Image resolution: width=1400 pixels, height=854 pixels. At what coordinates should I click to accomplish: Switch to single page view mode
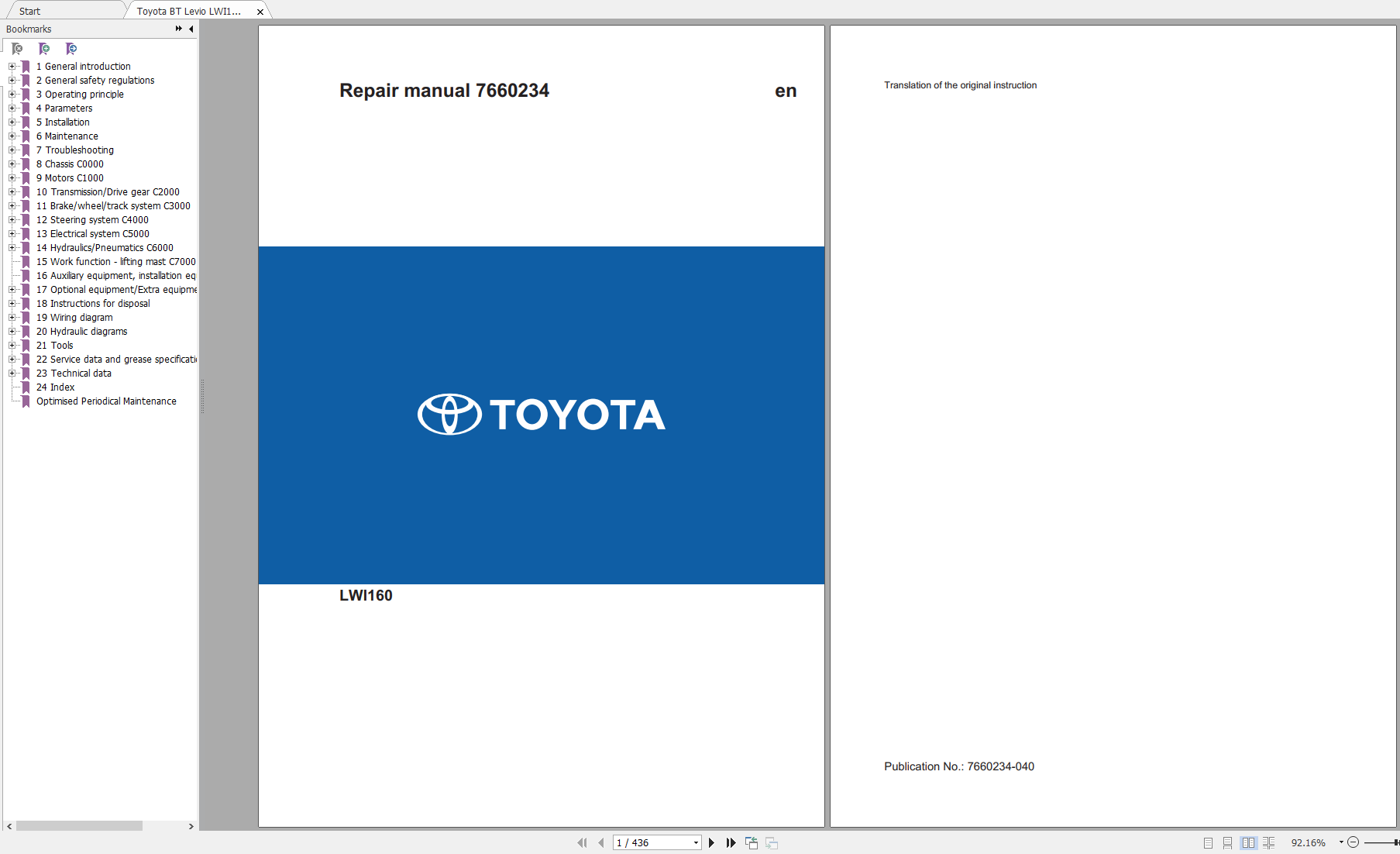[1207, 842]
